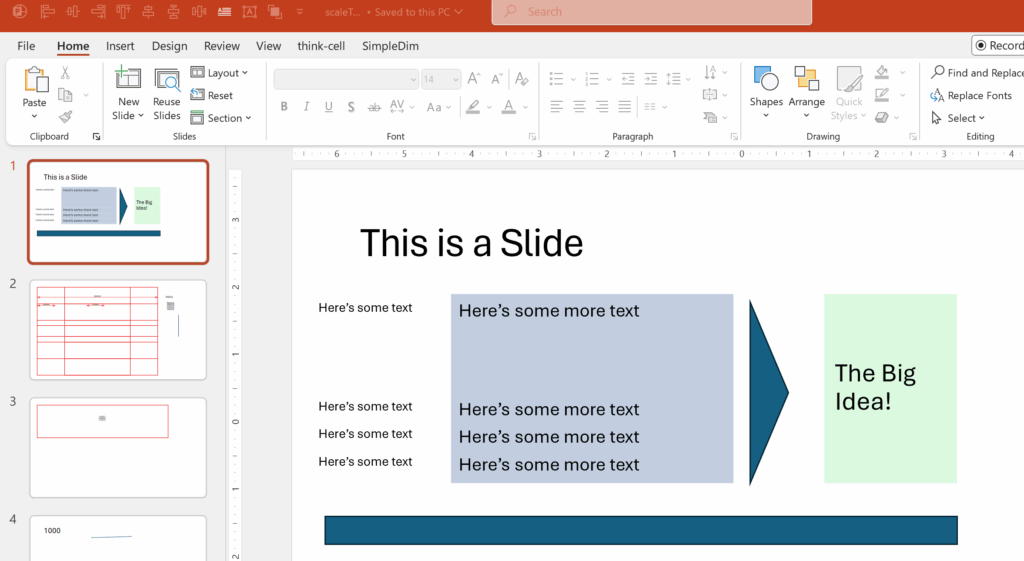Click Increase Font Size
Screen dimensions: 1024x561
[x=475, y=79]
